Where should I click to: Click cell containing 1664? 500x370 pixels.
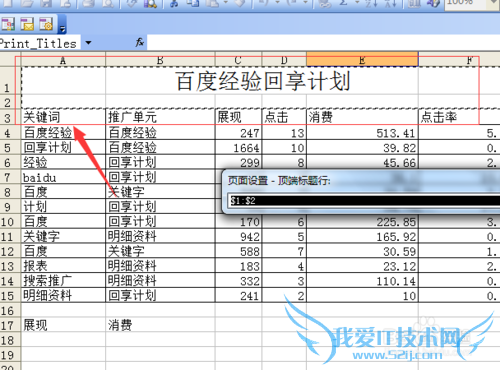[x=239, y=147]
